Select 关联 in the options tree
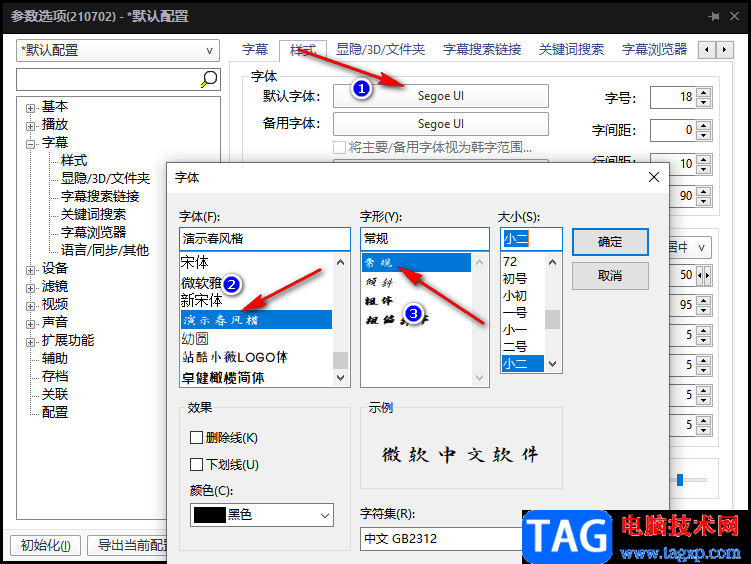The width and height of the screenshot is (751, 564). pos(55,394)
